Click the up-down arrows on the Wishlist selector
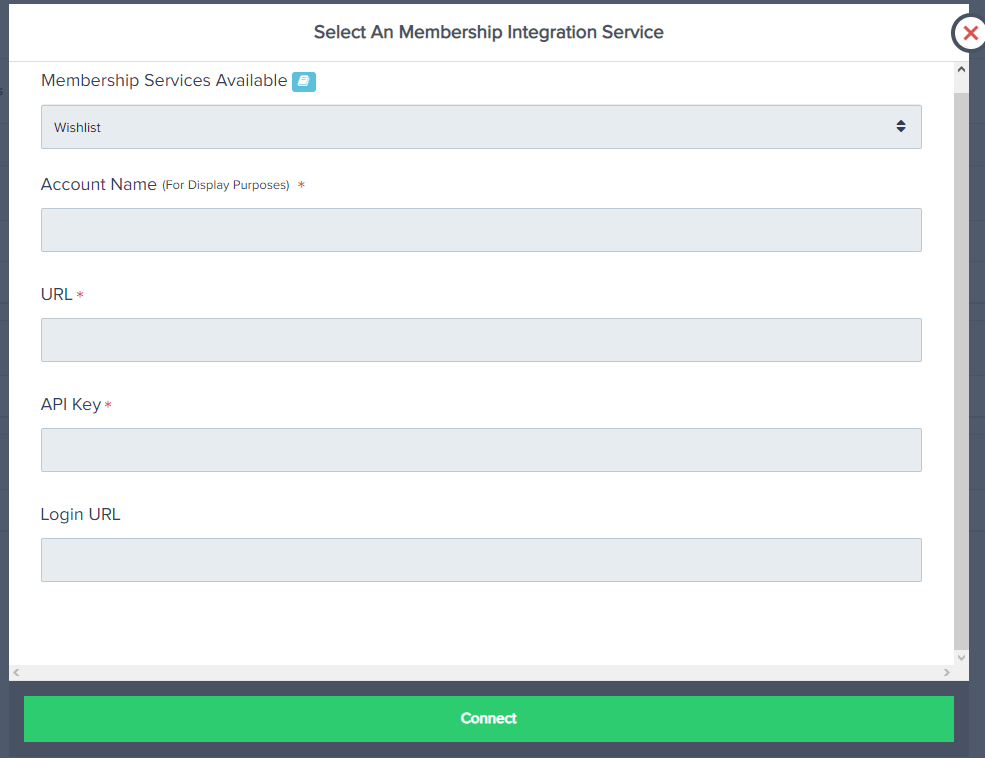Image resolution: width=985 pixels, height=758 pixels. click(901, 127)
